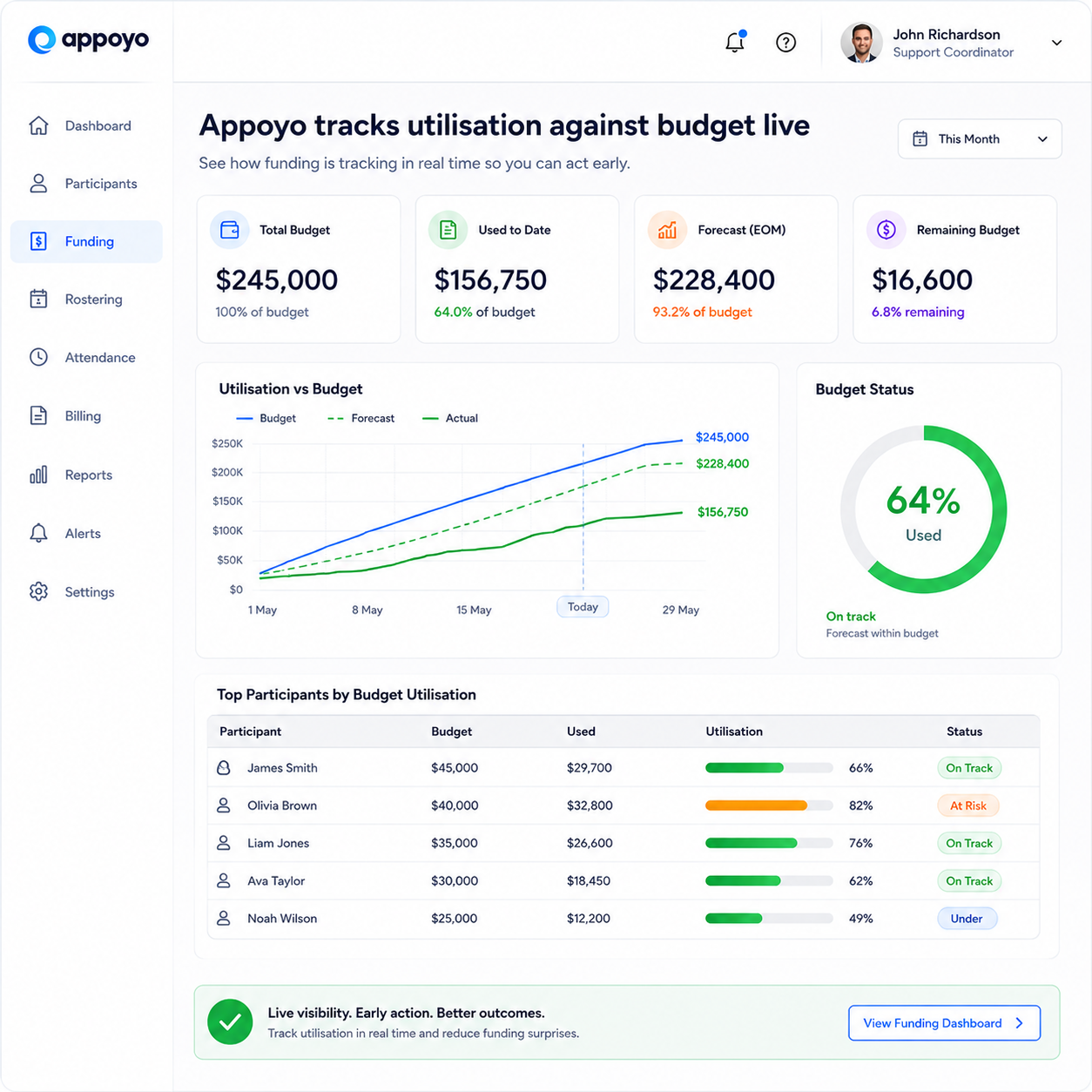Open the Noah Wilson participant row
Viewport: 1092px width, 1092px height.
click(624, 919)
